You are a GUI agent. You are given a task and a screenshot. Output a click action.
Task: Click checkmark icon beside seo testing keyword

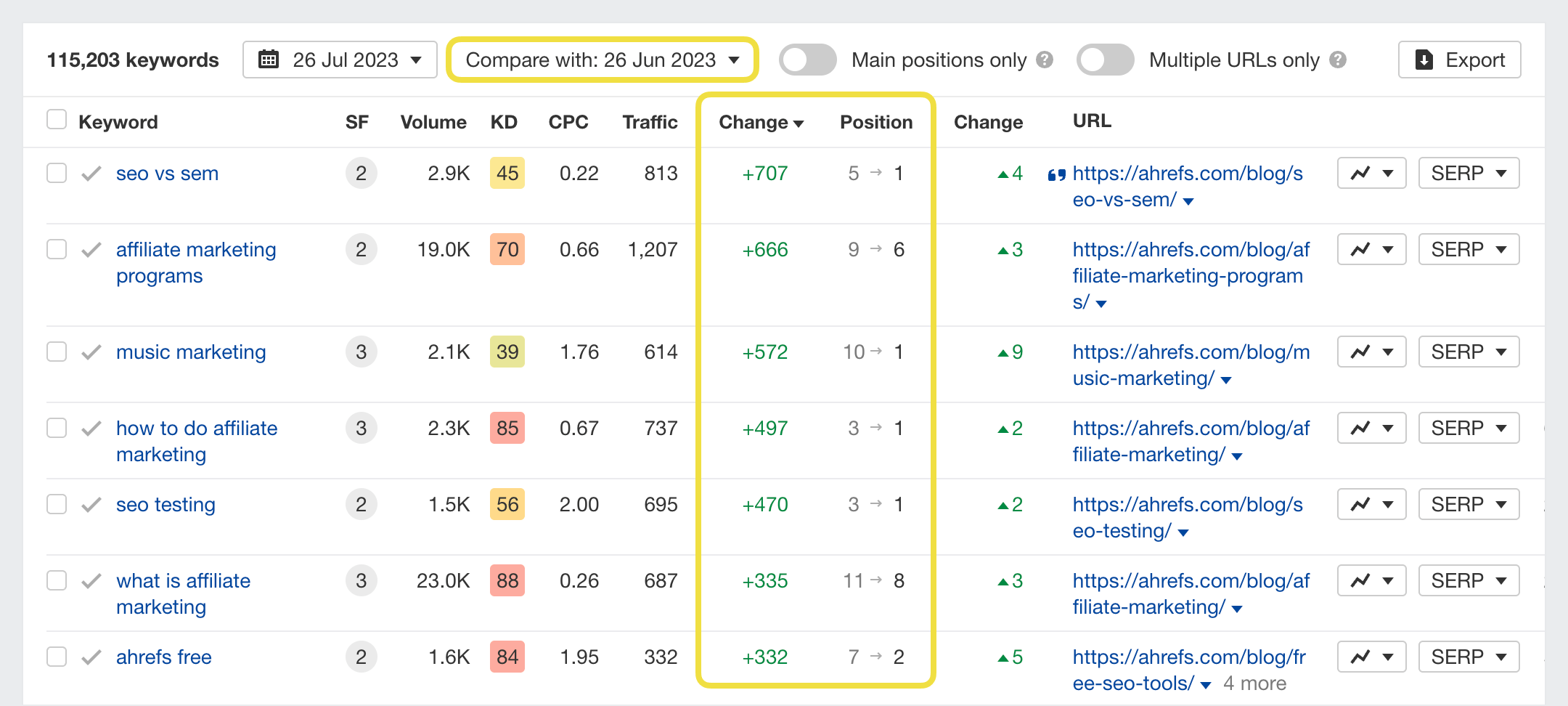pos(91,504)
